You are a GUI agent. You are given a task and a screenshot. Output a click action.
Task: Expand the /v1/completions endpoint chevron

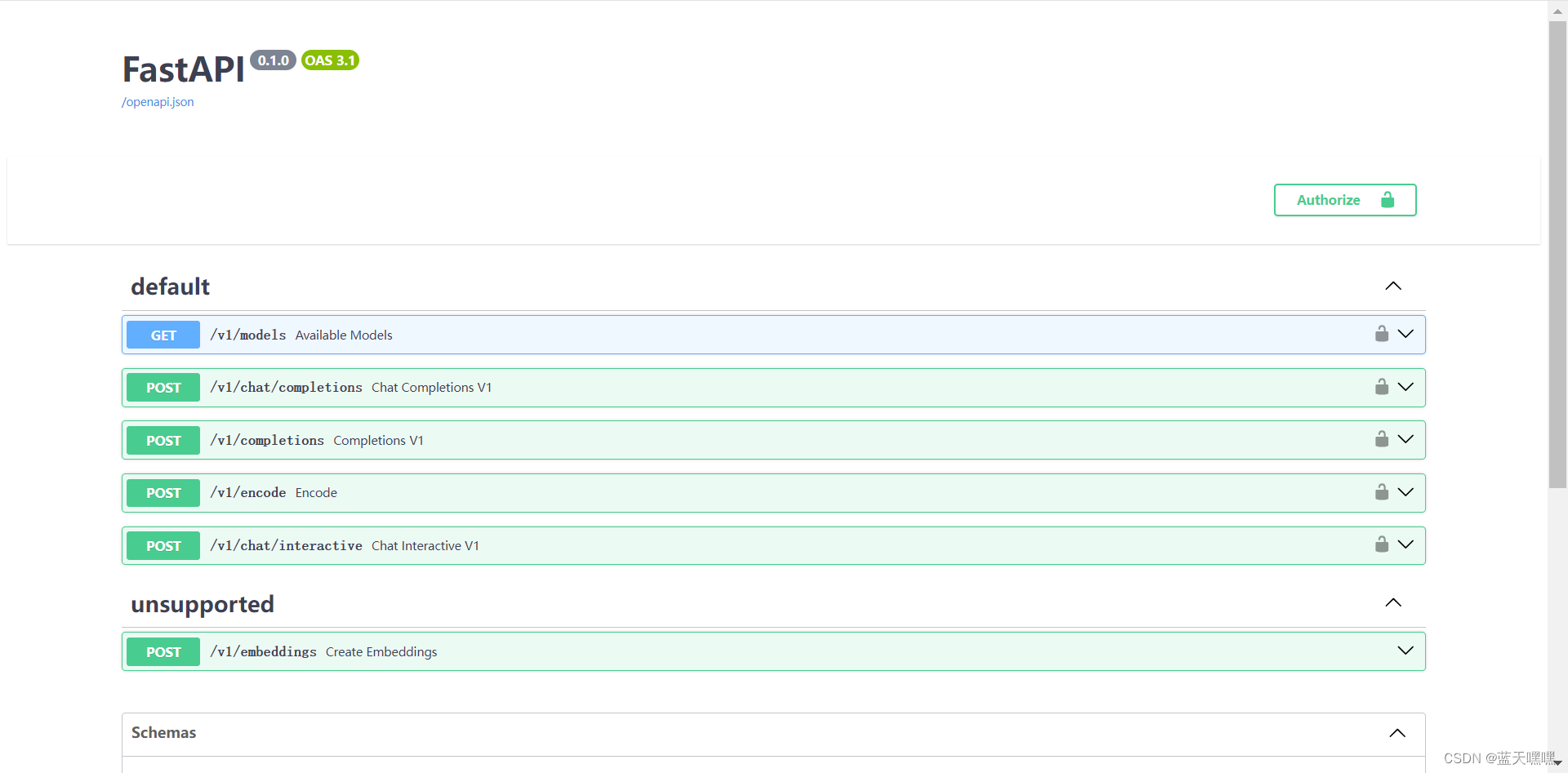1405,439
